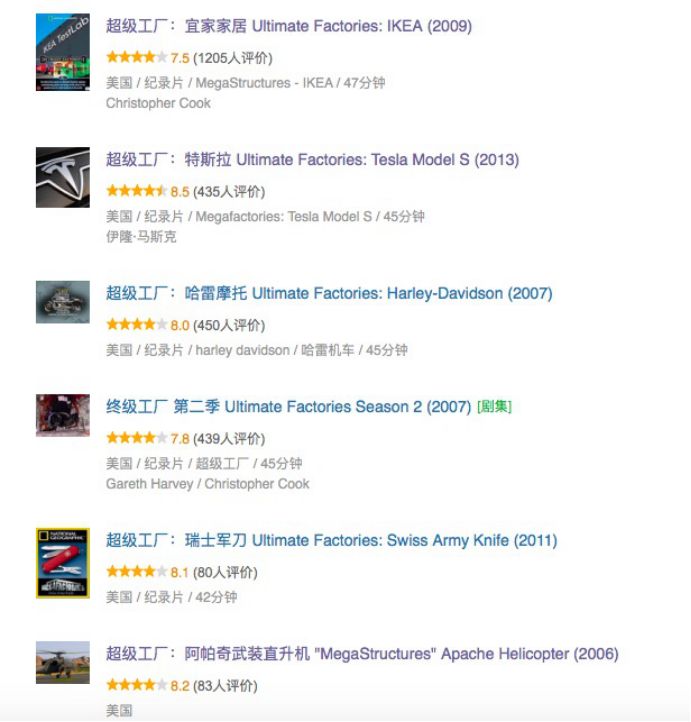Click the IKEA TestLab poster thumbnail
The height and width of the screenshot is (722, 691).
(63, 52)
